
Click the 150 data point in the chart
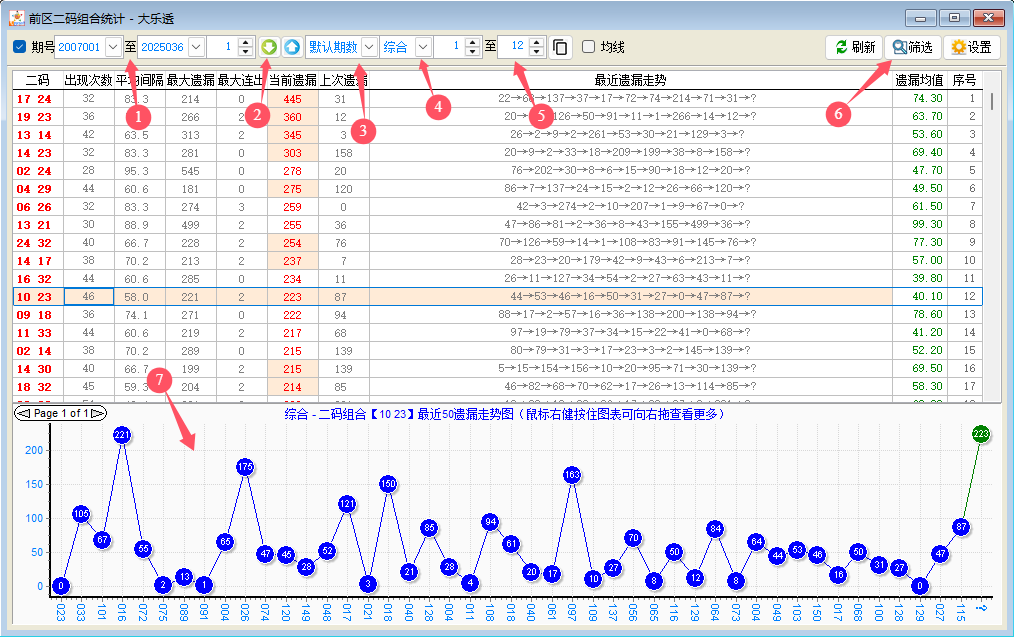(388, 483)
